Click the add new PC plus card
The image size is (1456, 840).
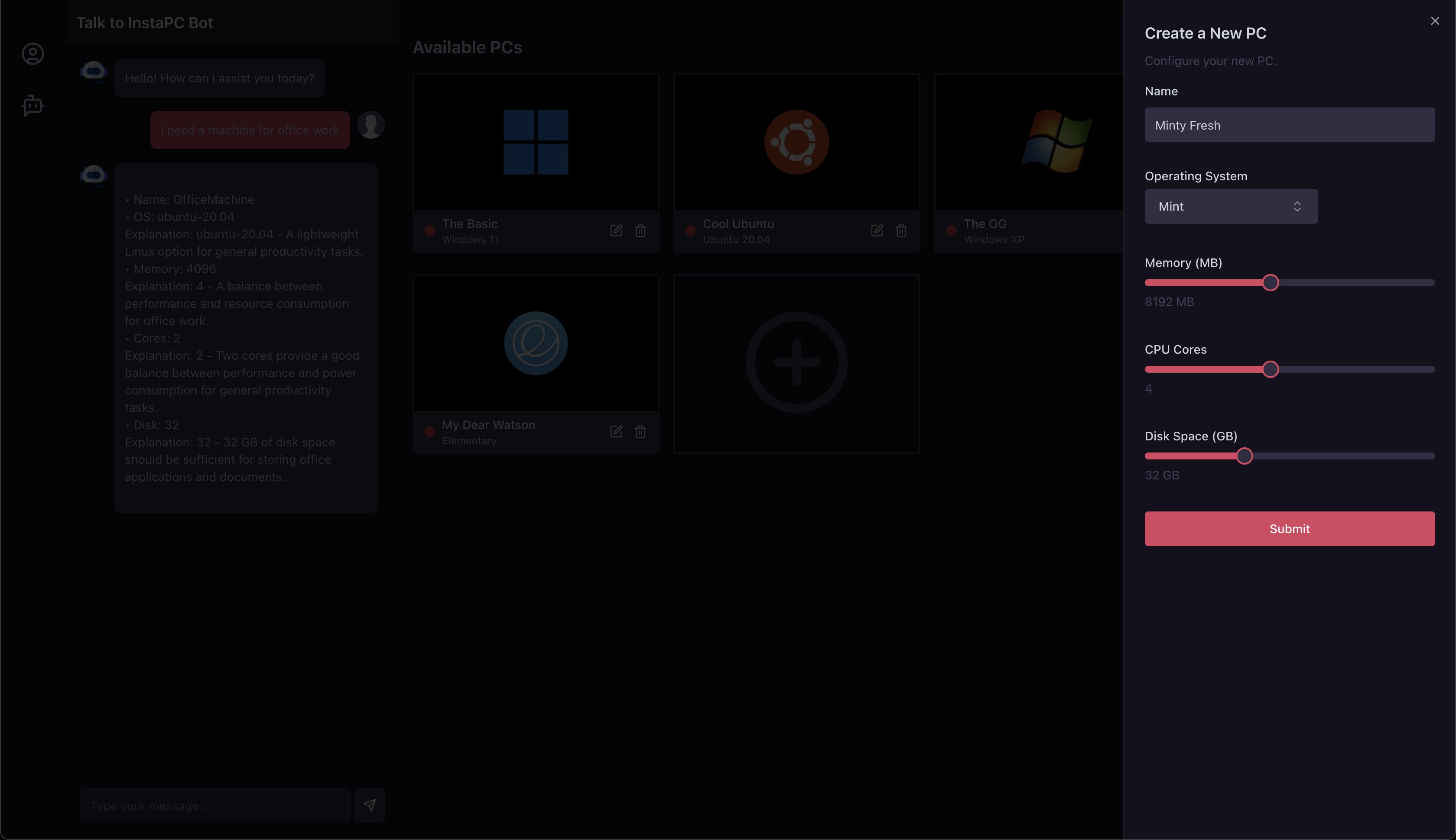point(796,363)
